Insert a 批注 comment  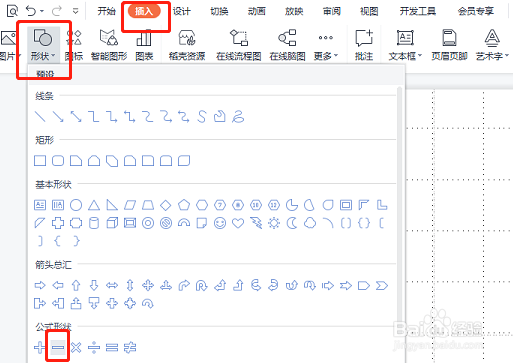click(364, 45)
